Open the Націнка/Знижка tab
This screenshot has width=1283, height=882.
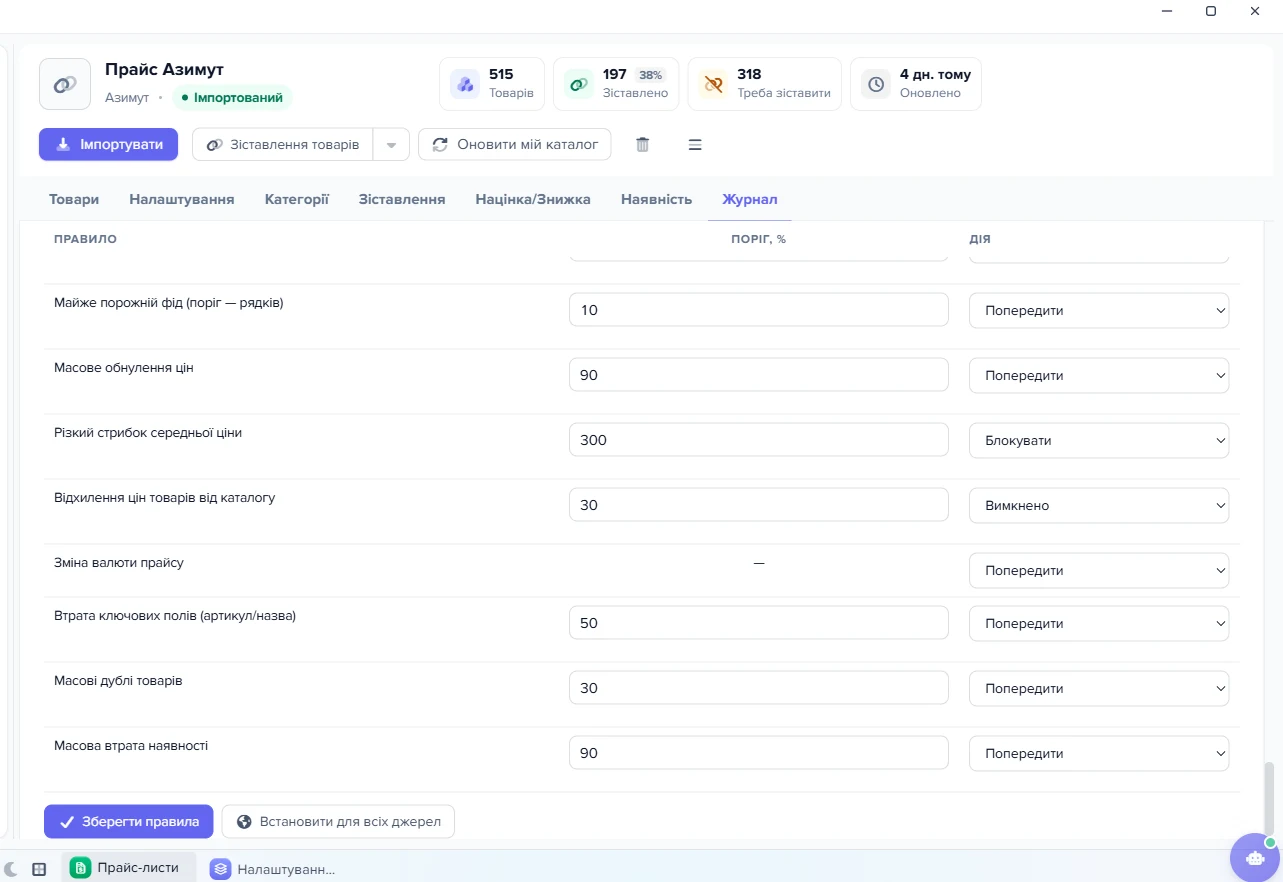click(533, 199)
